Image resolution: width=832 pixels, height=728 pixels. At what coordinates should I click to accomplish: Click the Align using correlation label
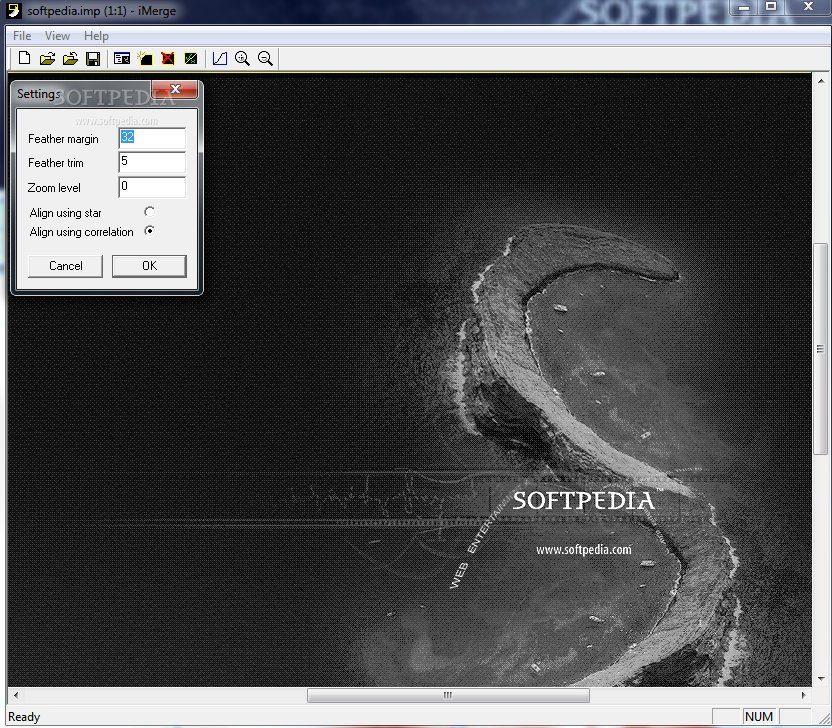81,232
